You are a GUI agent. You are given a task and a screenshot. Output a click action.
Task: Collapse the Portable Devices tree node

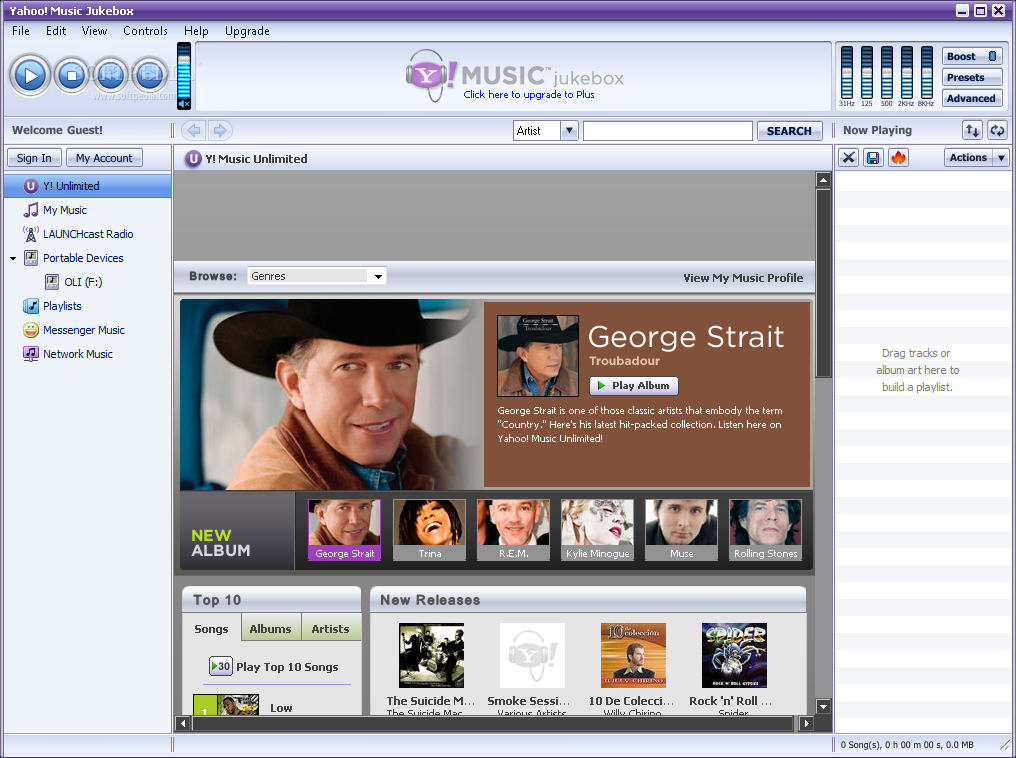click(13, 258)
